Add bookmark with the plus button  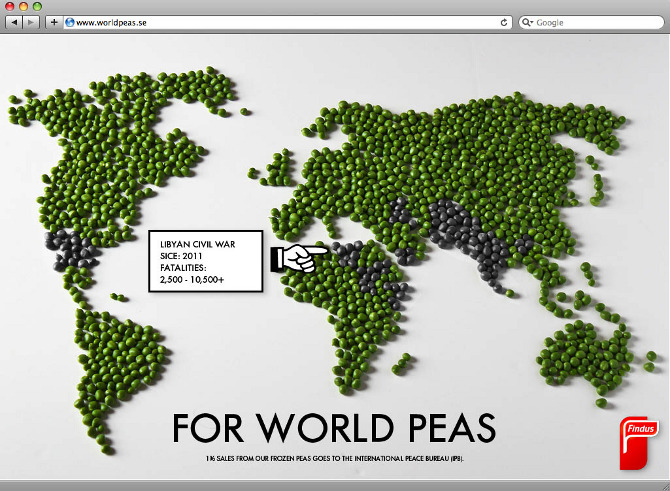coord(53,22)
